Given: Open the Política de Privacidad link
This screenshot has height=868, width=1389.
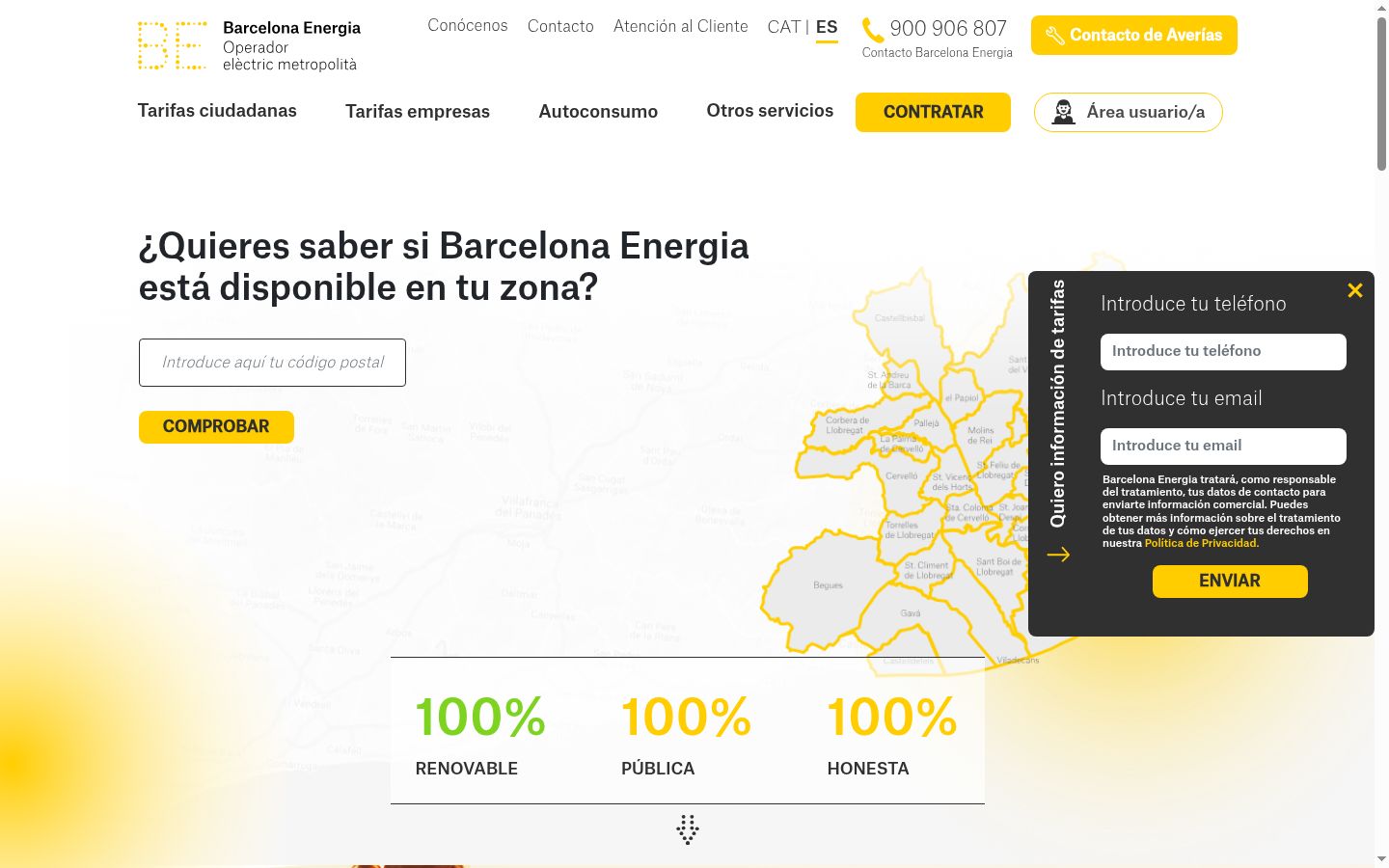Looking at the screenshot, I should [1202, 543].
